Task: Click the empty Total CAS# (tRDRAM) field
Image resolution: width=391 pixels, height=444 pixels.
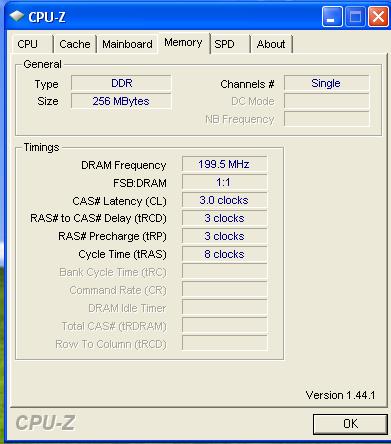Action: [x=224, y=325]
